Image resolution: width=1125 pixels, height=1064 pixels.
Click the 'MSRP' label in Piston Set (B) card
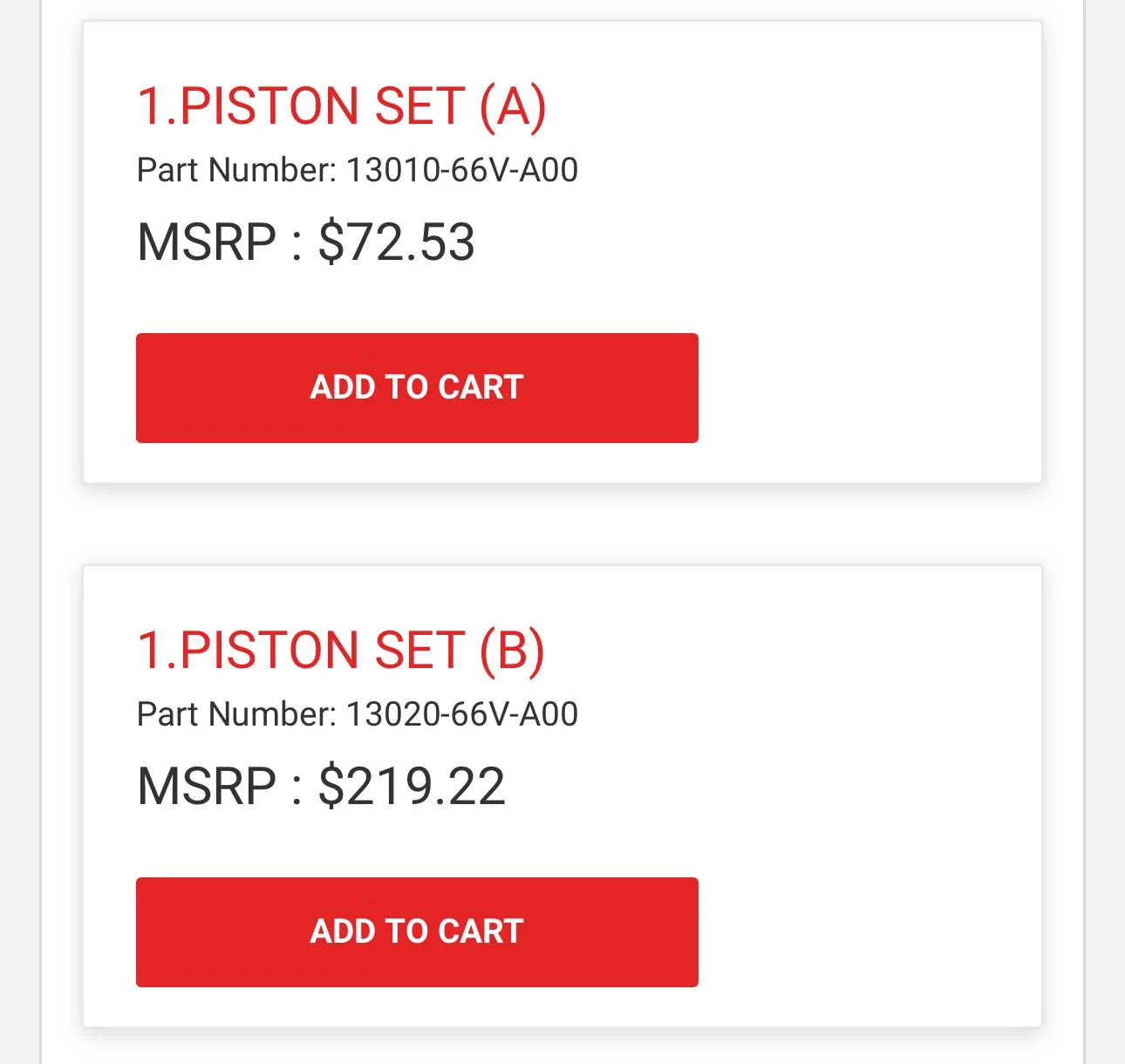click(207, 787)
